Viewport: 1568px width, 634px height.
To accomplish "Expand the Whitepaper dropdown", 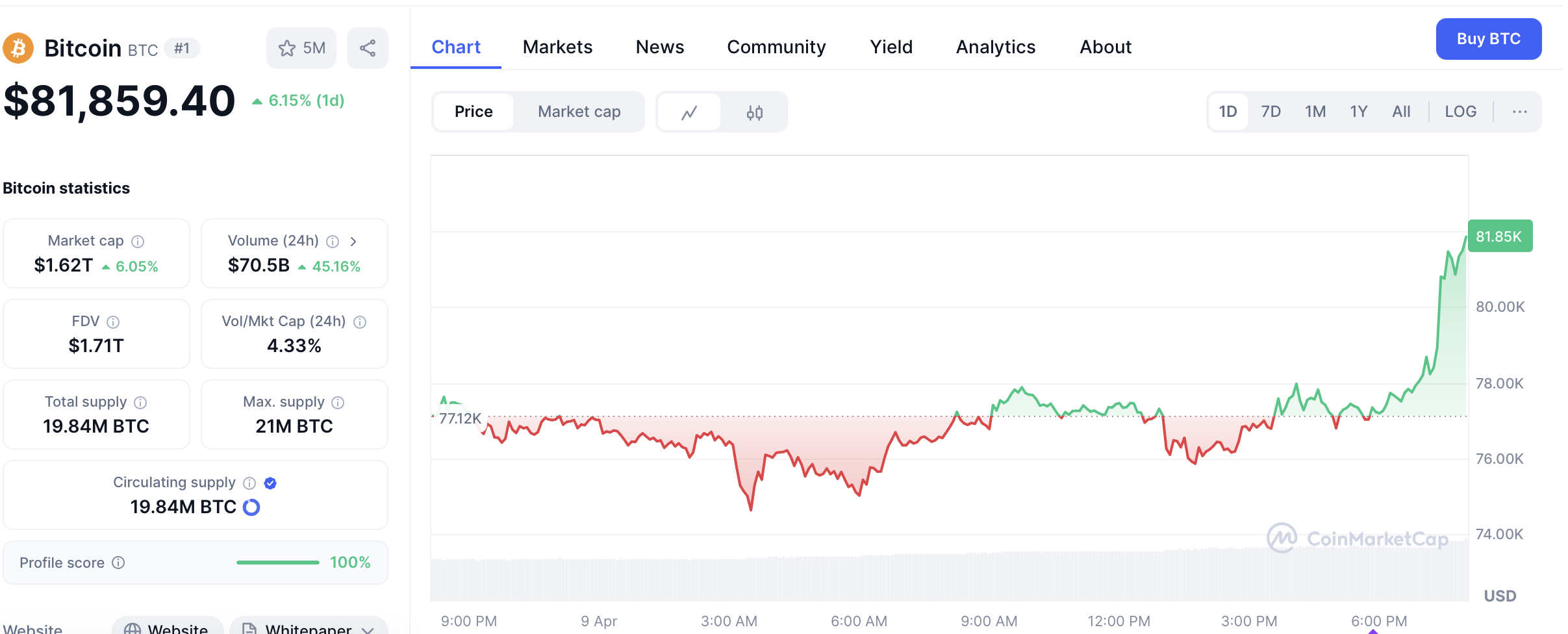I will (368, 629).
